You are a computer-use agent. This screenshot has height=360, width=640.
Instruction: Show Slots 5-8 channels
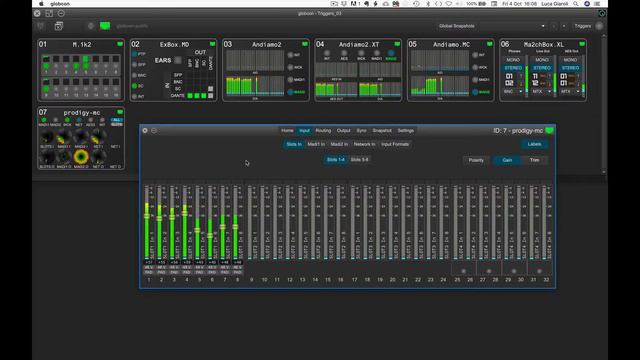point(359,160)
